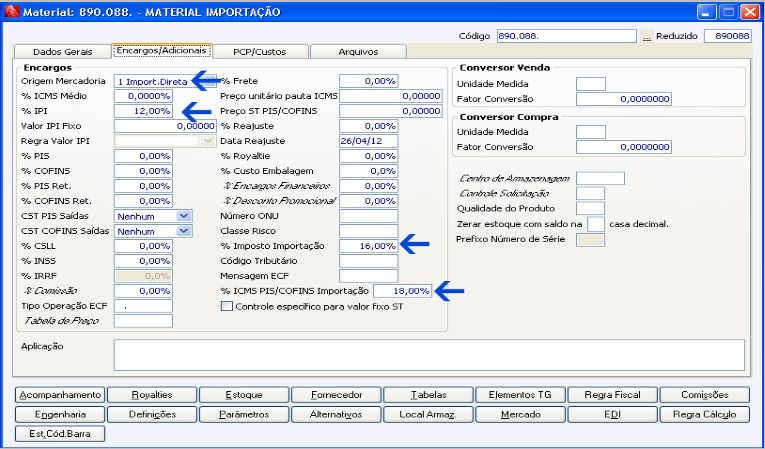This screenshot has height=449, width=765.
Task: Click the Local Armaz. button
Action: point(428,414)
